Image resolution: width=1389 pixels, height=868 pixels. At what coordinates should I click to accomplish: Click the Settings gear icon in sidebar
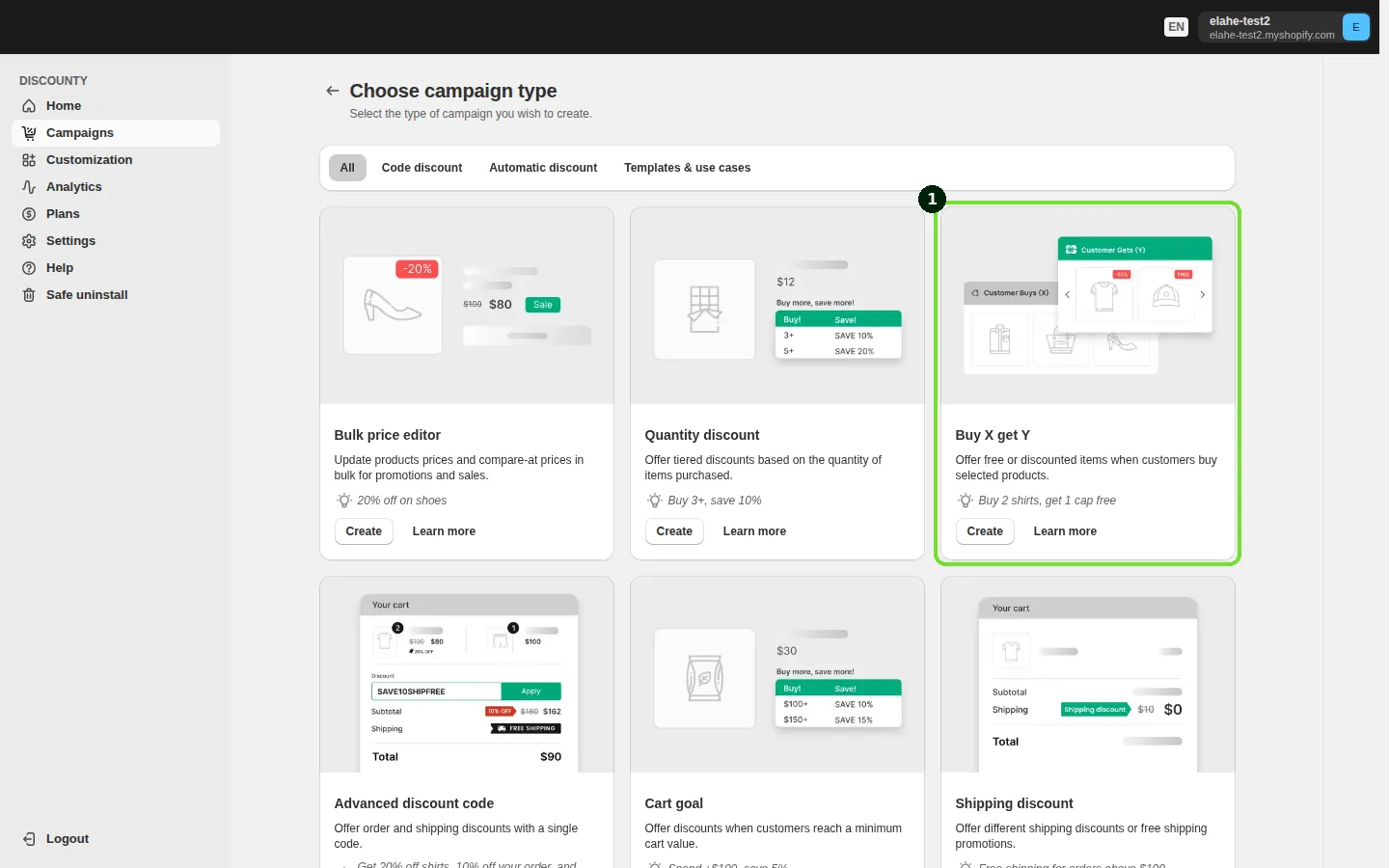pyautogui.click(x=29, y=241)
